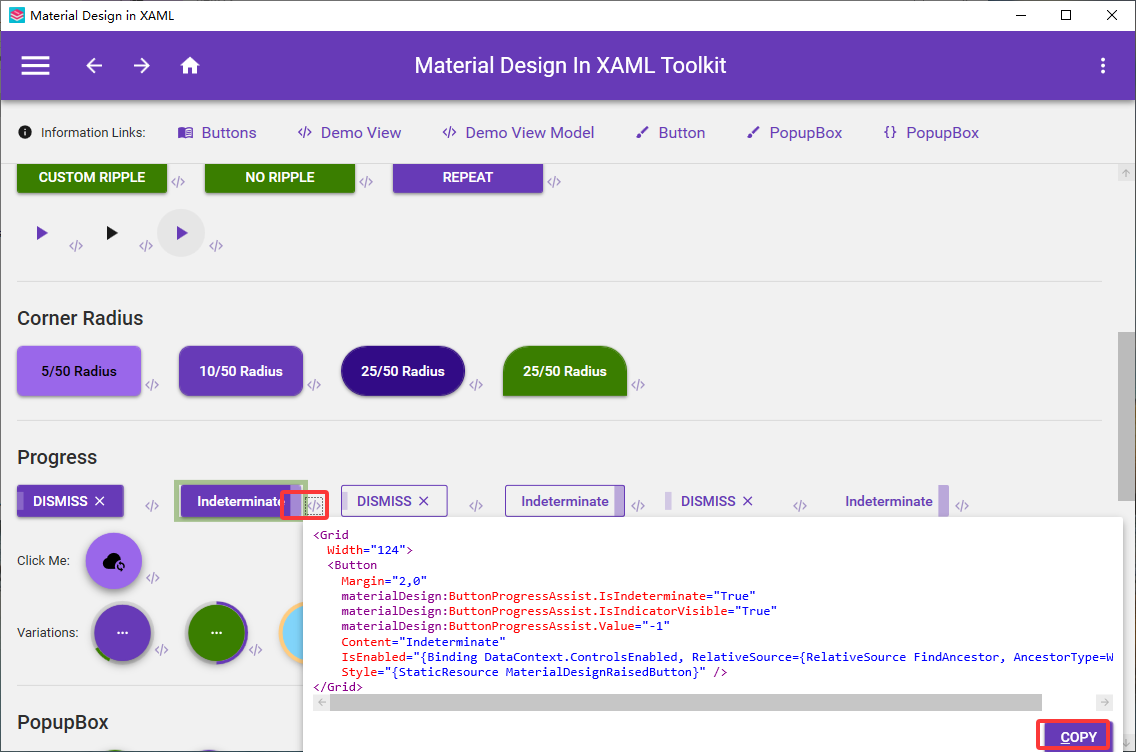Show code for dark purple 25/50 Radius

coord(476,385)
